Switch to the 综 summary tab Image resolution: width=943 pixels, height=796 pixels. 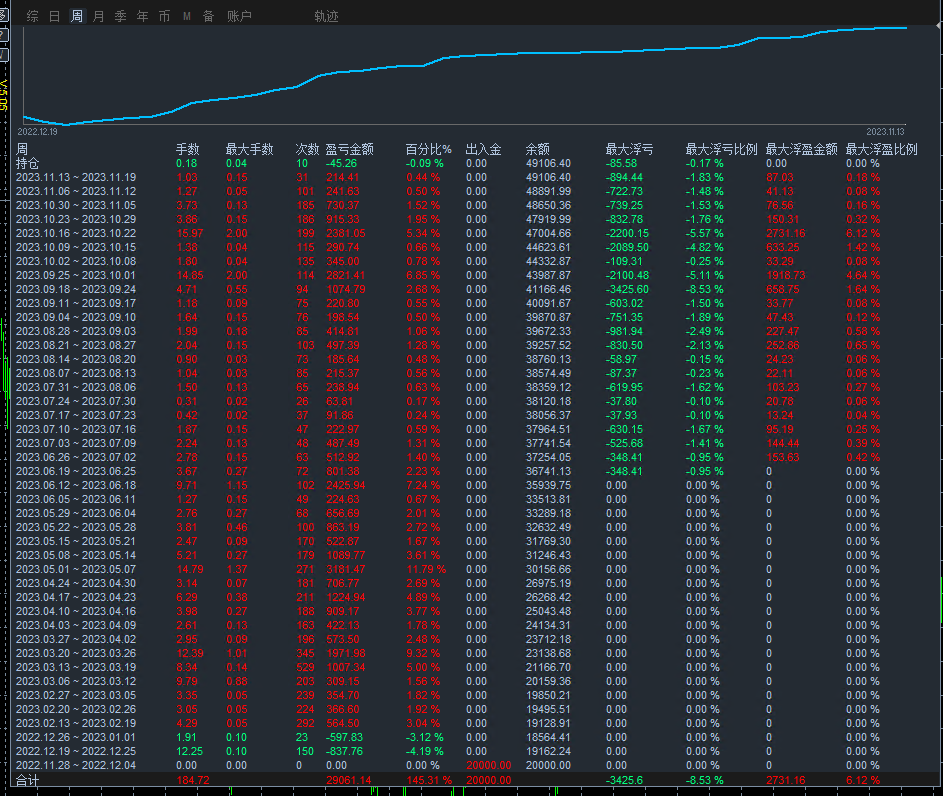pos(33,17)
